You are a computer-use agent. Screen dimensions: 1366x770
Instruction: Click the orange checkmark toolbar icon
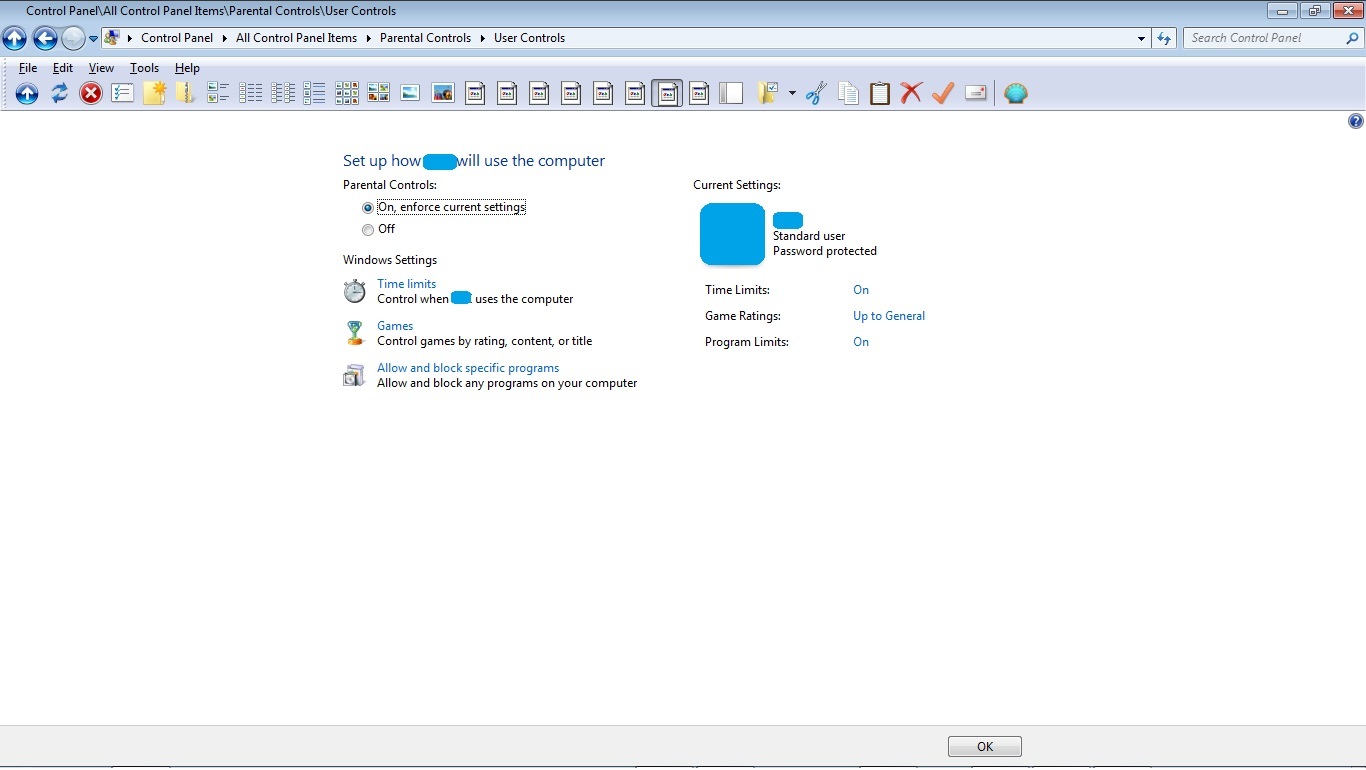943,93
